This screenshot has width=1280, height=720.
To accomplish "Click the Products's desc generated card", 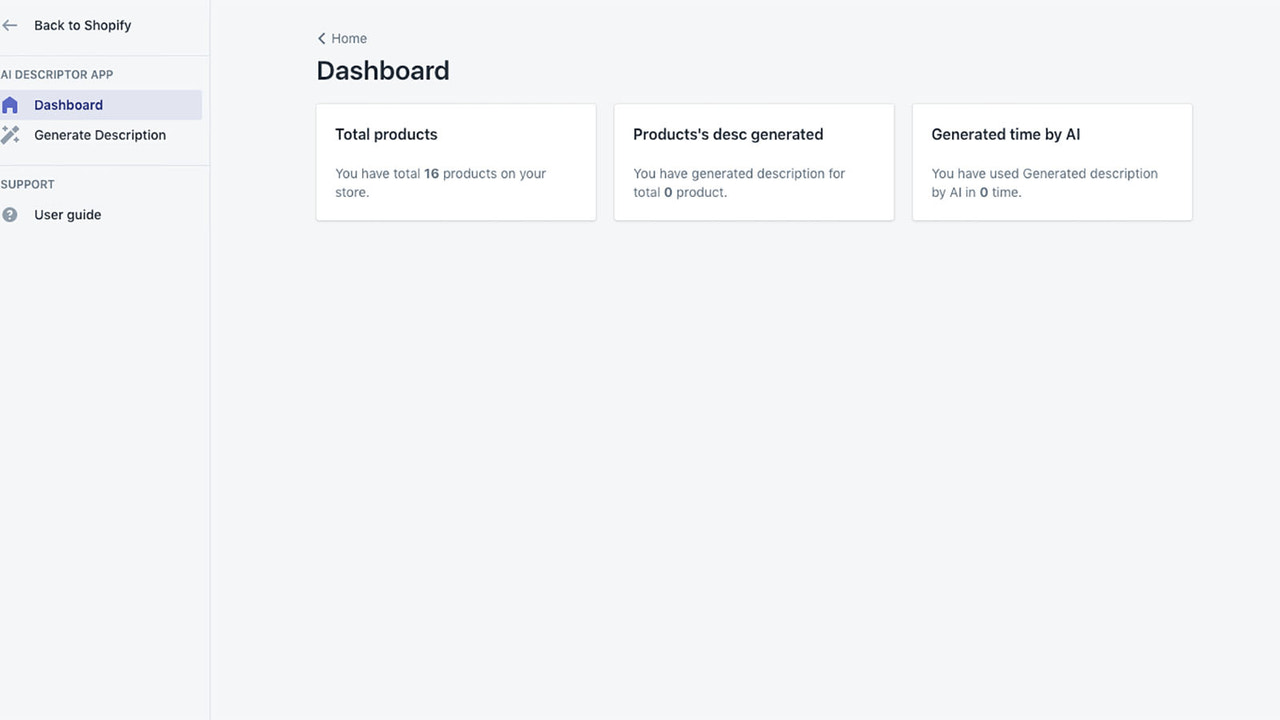I will (x=753, y=161).
